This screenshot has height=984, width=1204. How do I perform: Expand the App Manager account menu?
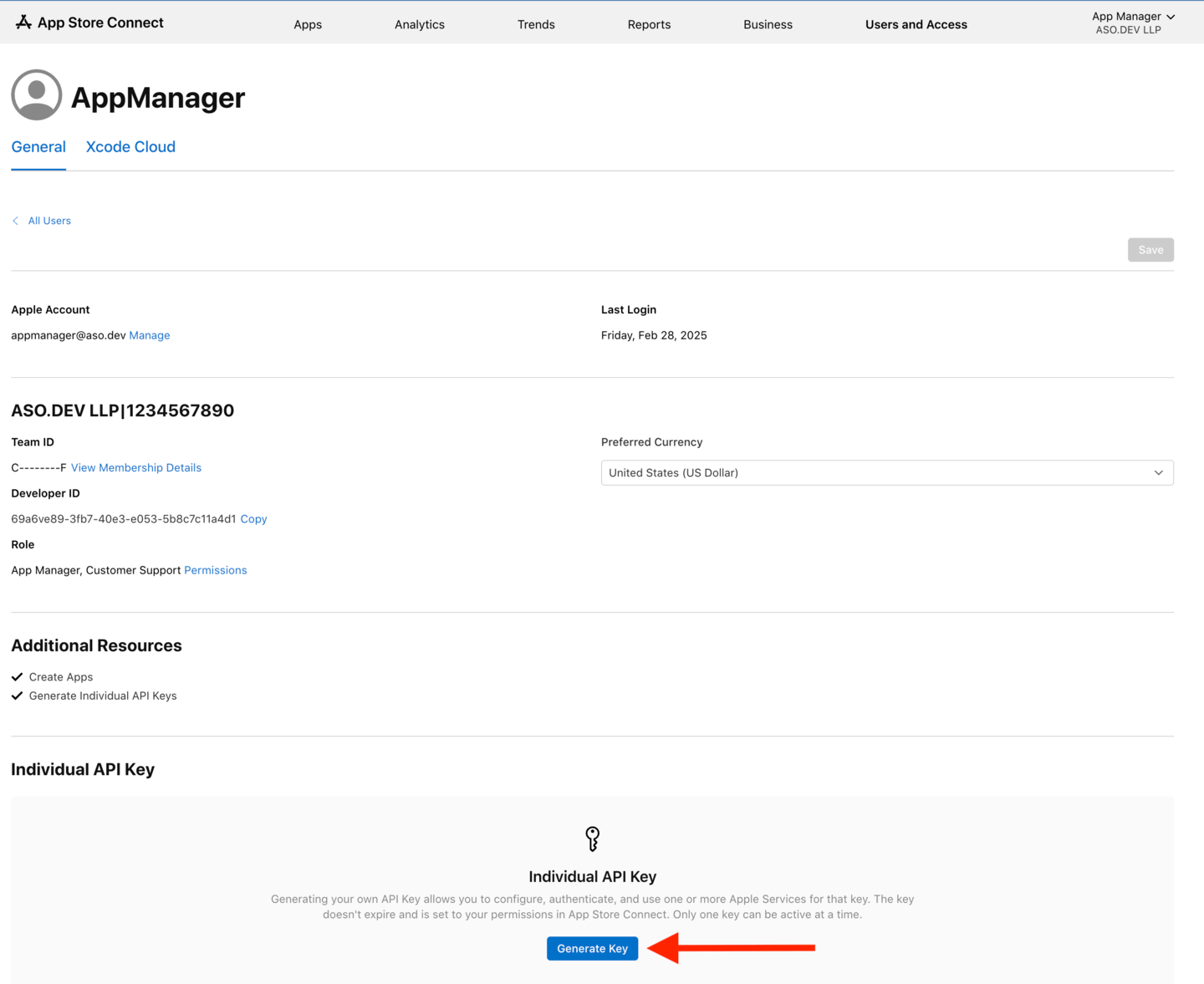(1132, 23)
